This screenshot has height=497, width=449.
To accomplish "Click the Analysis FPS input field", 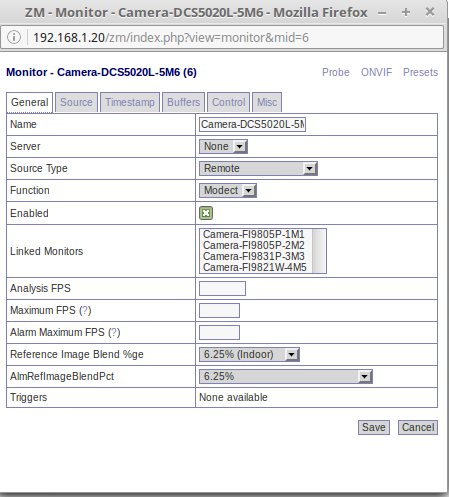I will 222,288.
